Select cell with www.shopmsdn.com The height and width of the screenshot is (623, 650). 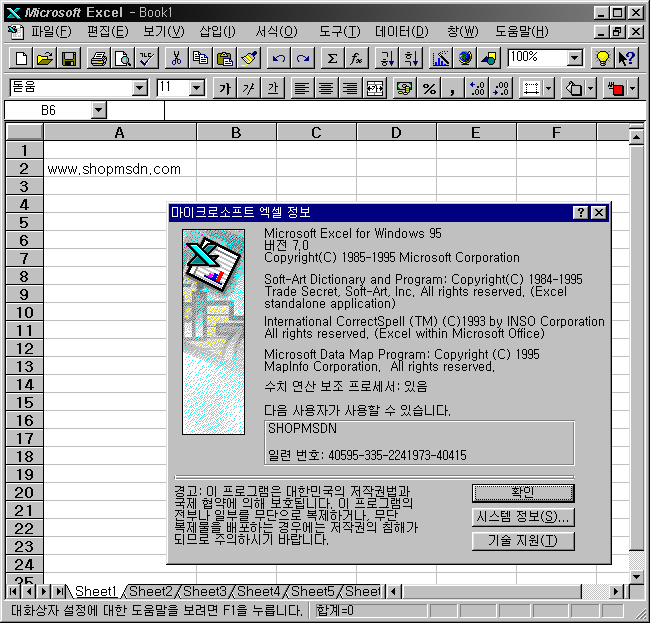coord(120,169)
